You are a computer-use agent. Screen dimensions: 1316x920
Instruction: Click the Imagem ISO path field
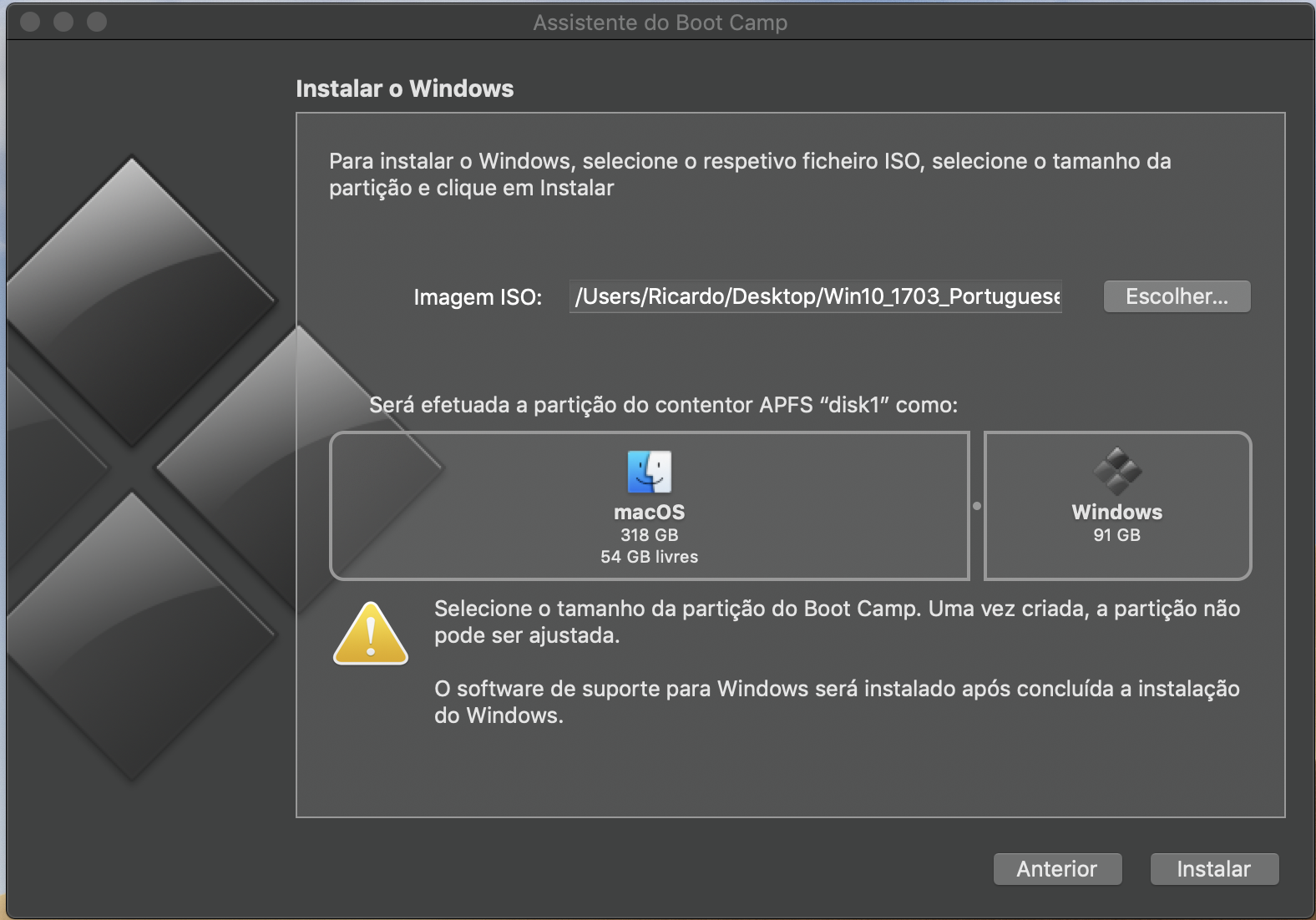(816, 296)
